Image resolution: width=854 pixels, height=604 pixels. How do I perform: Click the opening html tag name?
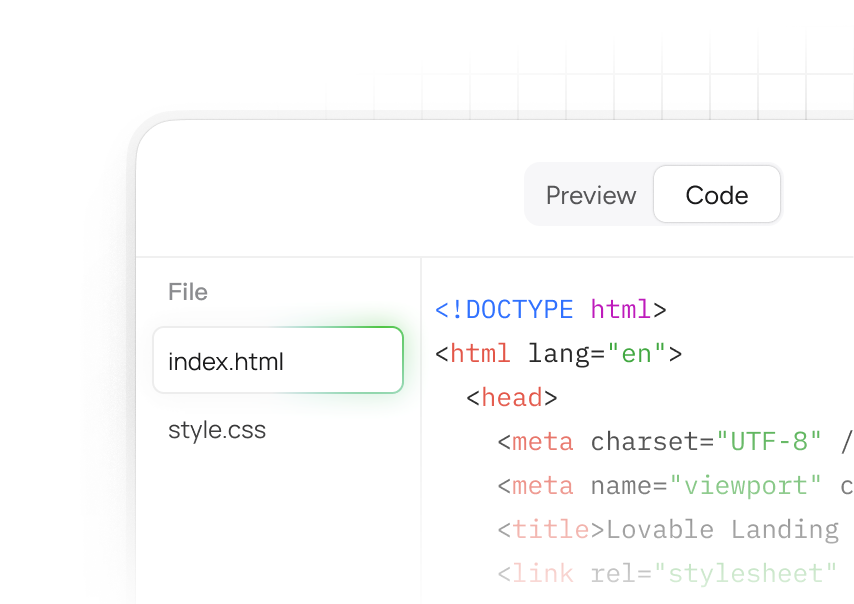point(481,354)
